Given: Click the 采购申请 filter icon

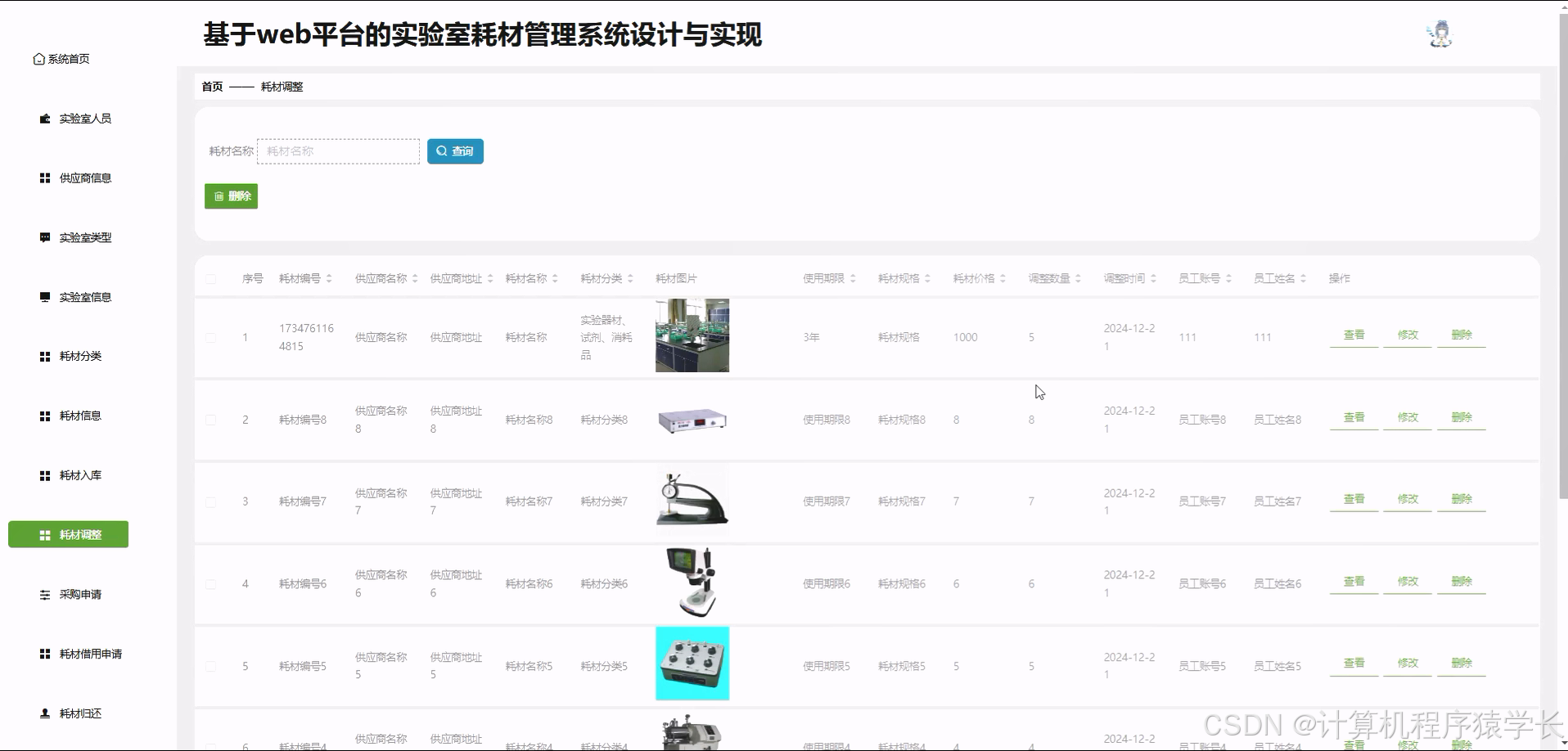Looking at the screenshot, I should click(x=44, y=594).
